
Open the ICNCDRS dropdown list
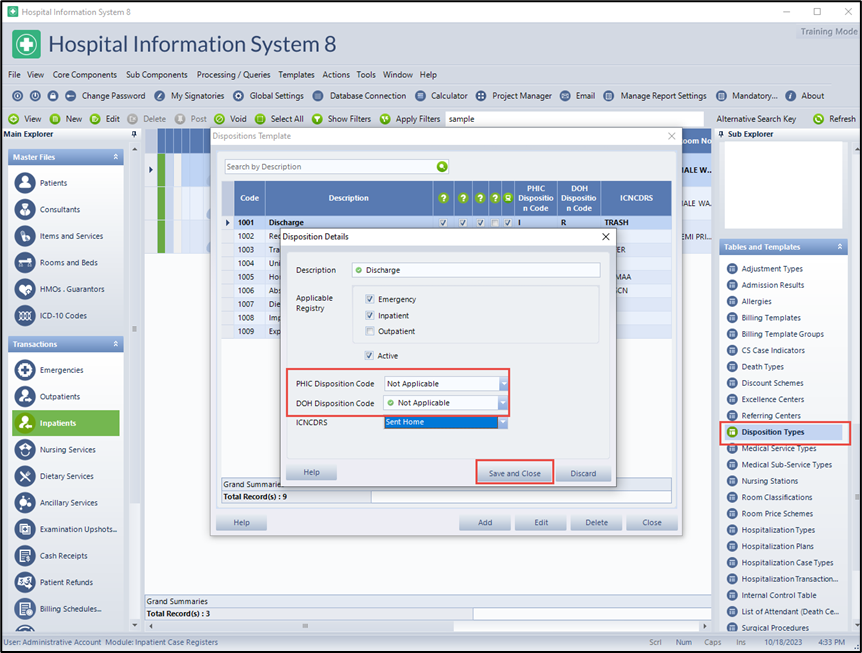pyautogui.click(x=504, y=423)
